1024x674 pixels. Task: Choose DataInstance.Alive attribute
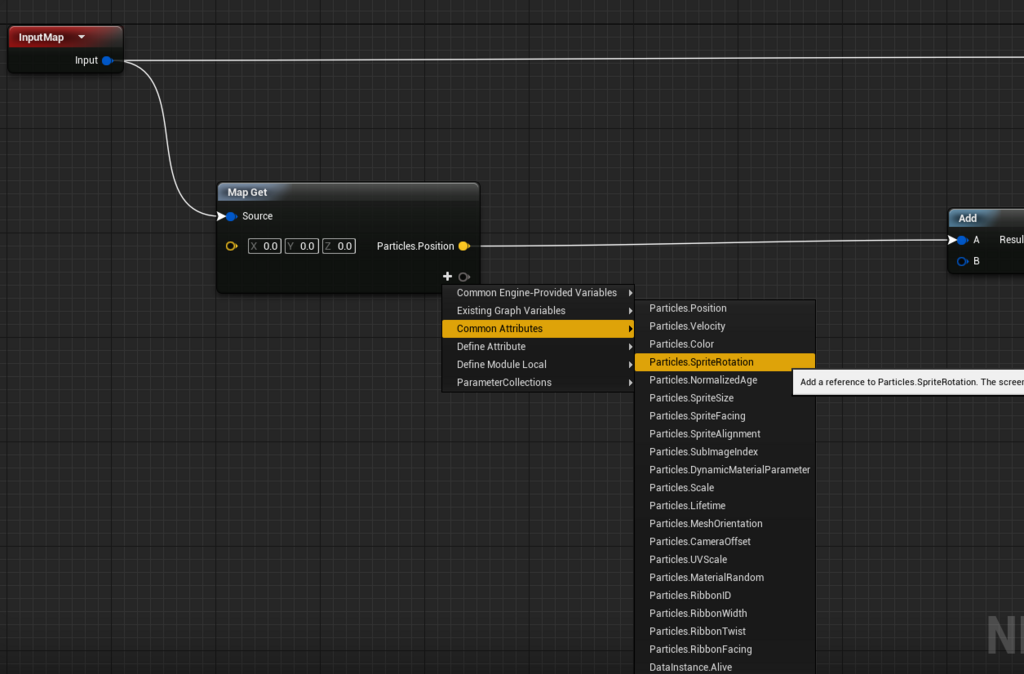(x=725, y=667)
